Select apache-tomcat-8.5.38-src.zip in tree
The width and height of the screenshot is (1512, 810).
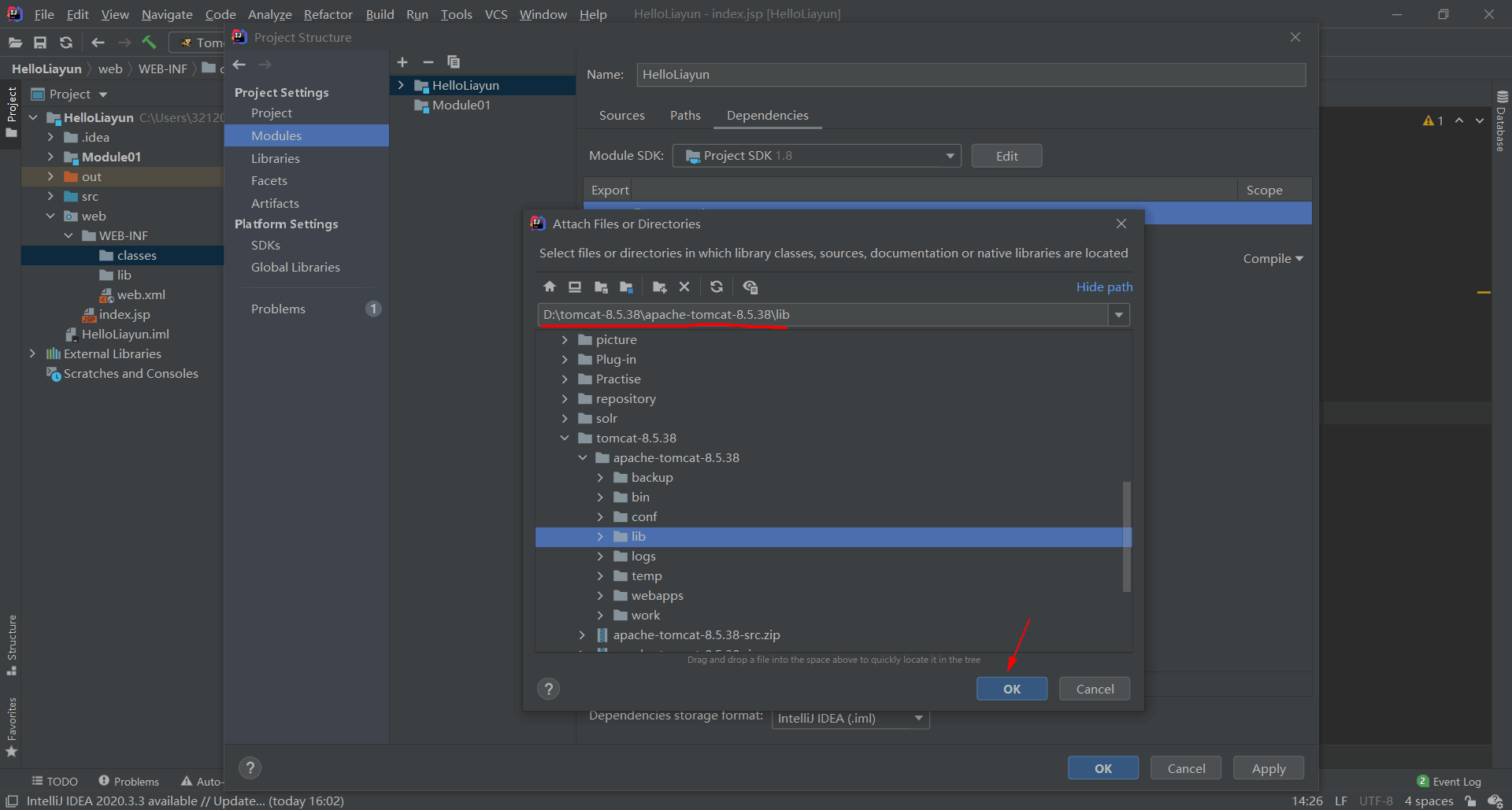696,635
